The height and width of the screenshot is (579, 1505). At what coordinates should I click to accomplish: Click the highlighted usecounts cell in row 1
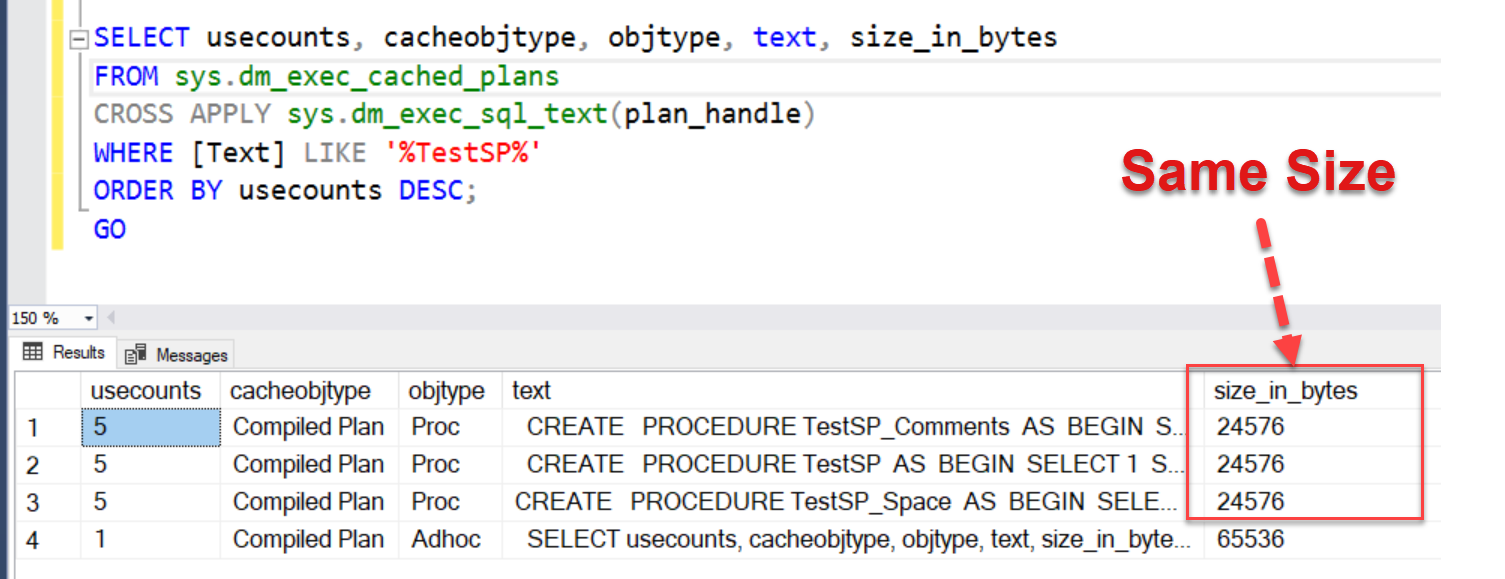[x=151, y=427]
